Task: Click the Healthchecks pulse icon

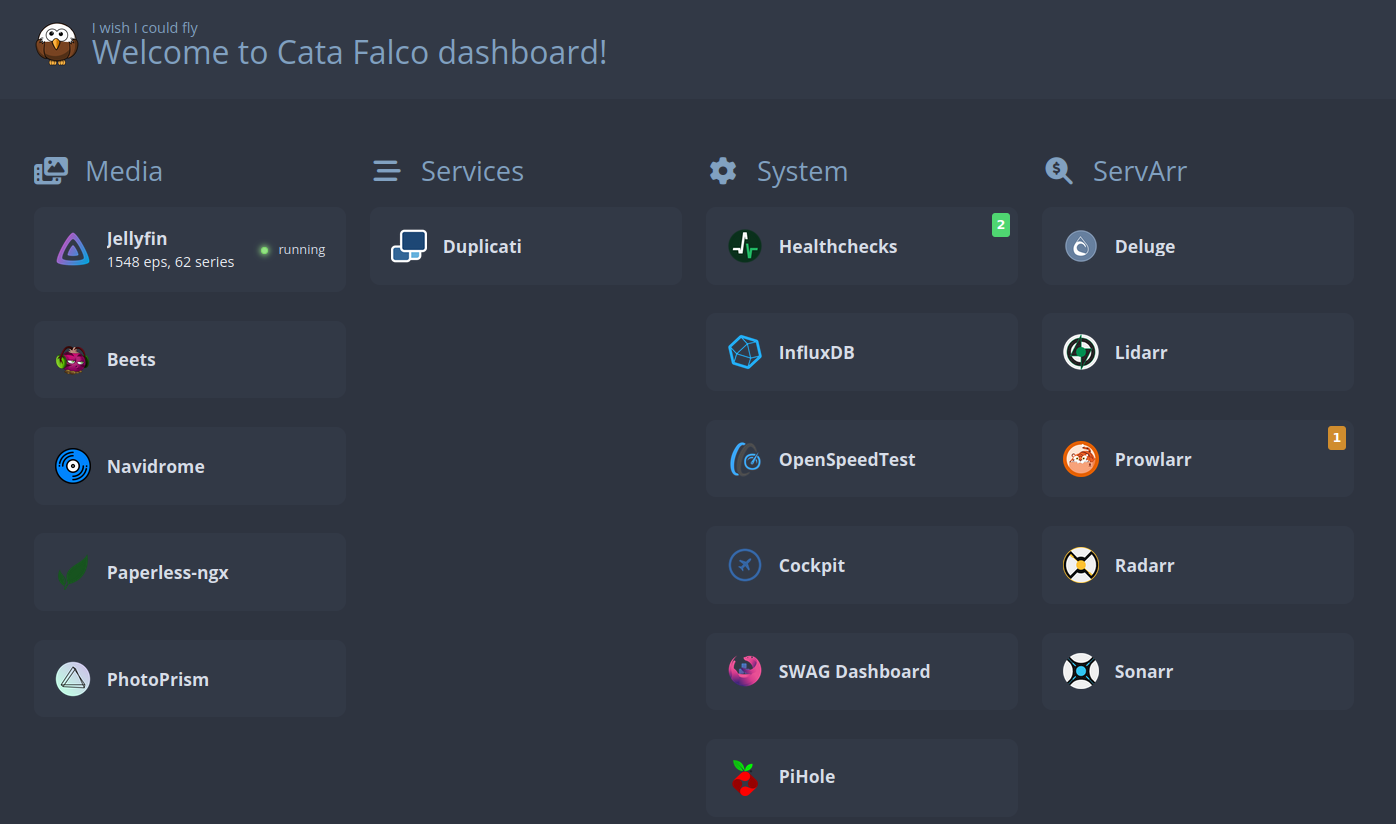Action: tap(745, 246)
